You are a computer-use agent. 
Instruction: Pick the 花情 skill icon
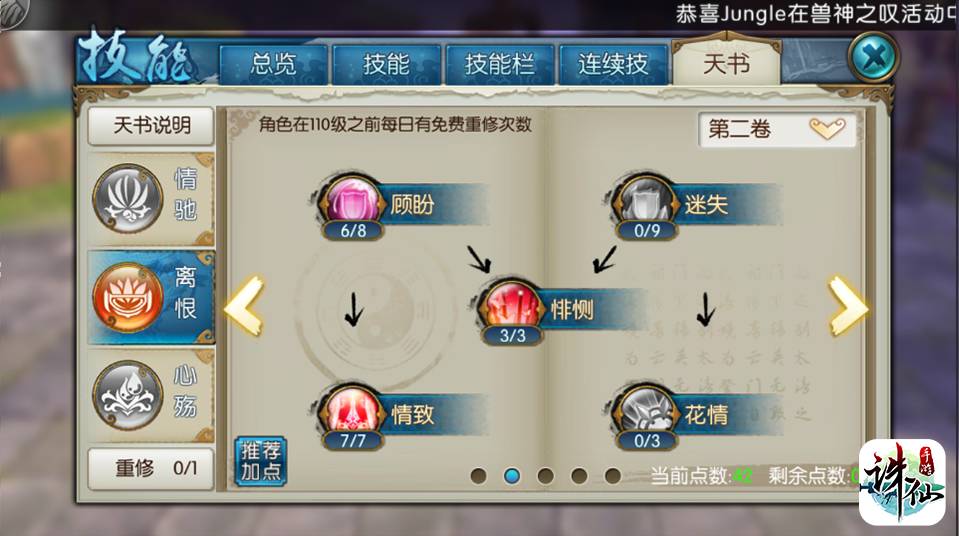coord(646,412)
